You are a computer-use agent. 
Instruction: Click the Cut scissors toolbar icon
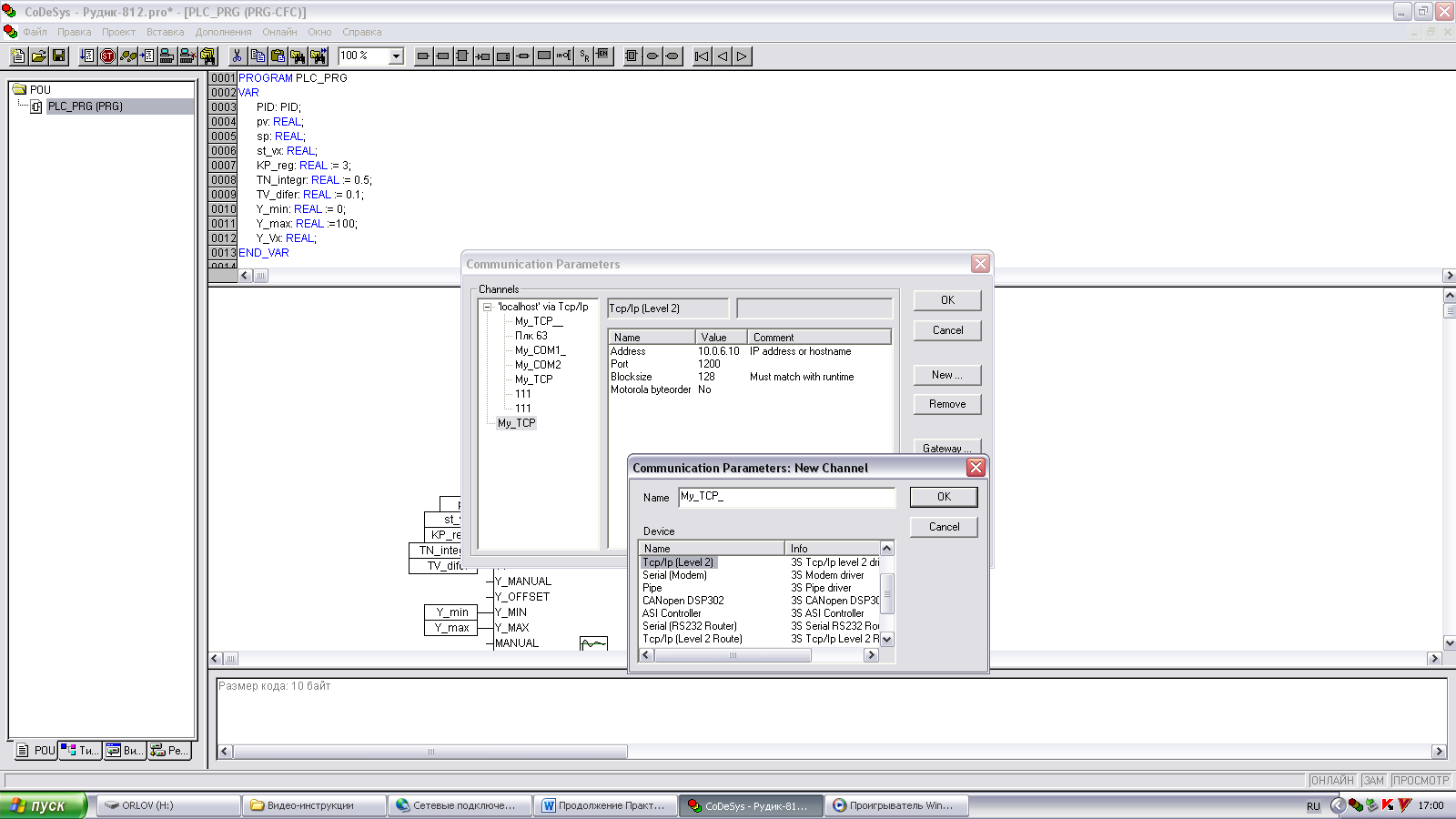click(x=238, y=56)
